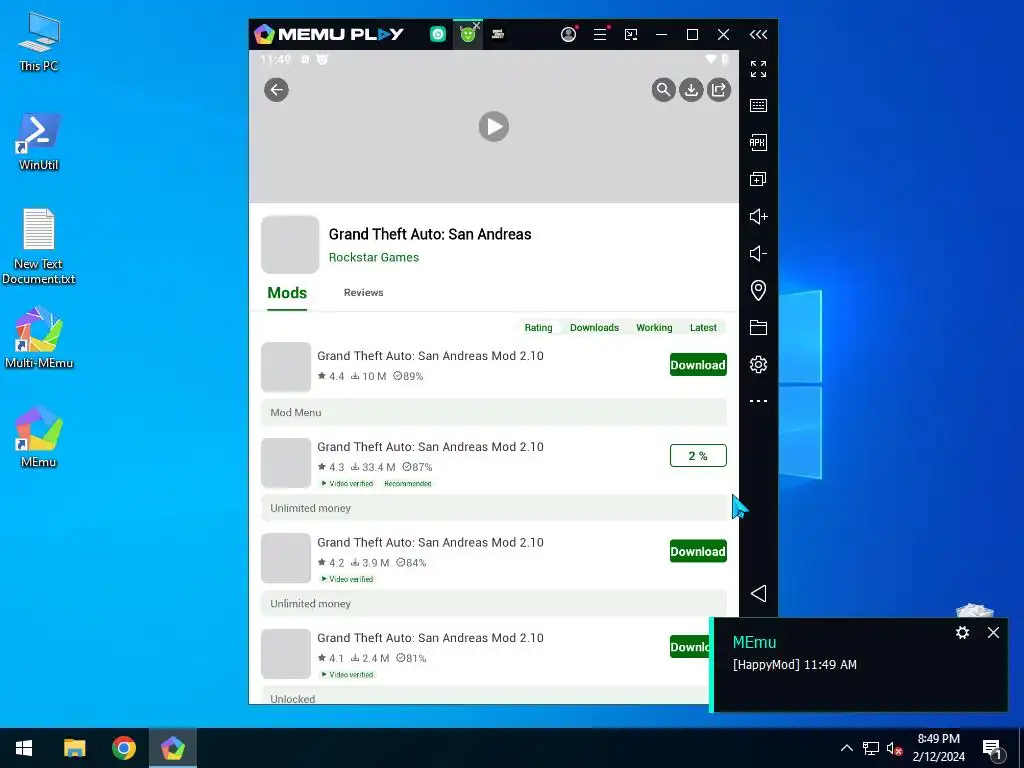Screen dimensions: 1024x768
Task: Increase emulator volume
Action: [x=758, y=216]
